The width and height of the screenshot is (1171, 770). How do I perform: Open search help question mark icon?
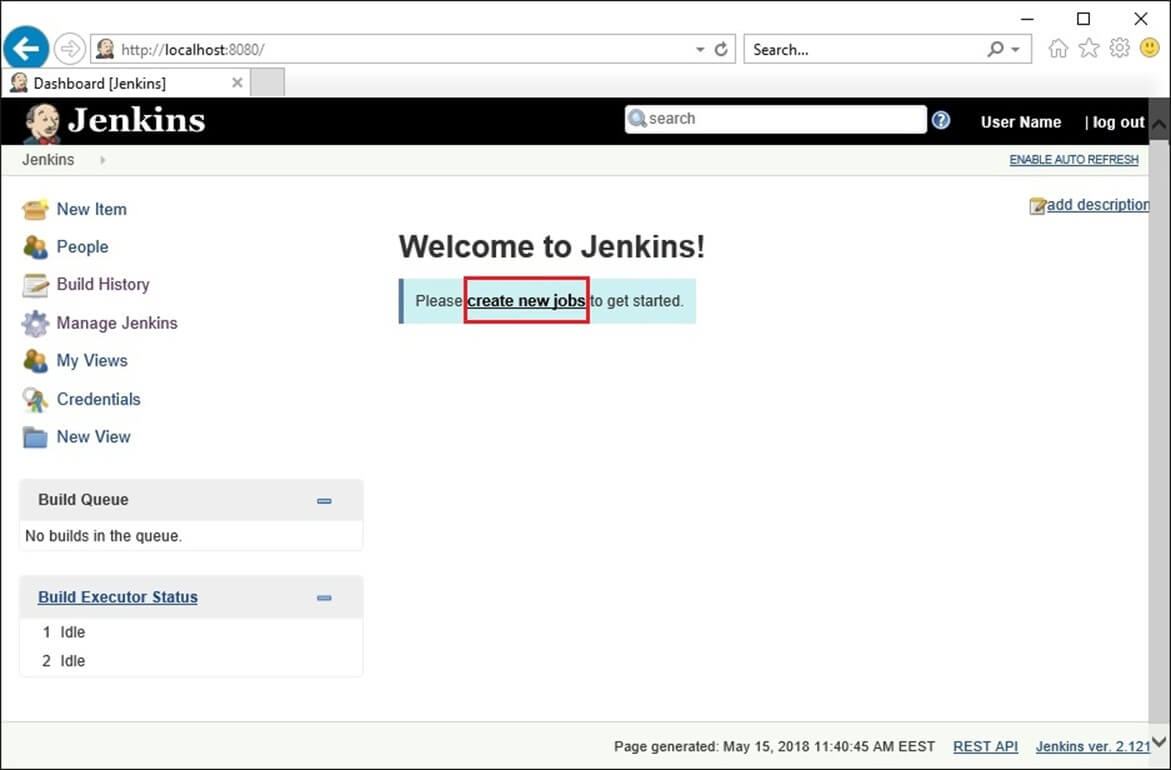[x=941, y=120]
